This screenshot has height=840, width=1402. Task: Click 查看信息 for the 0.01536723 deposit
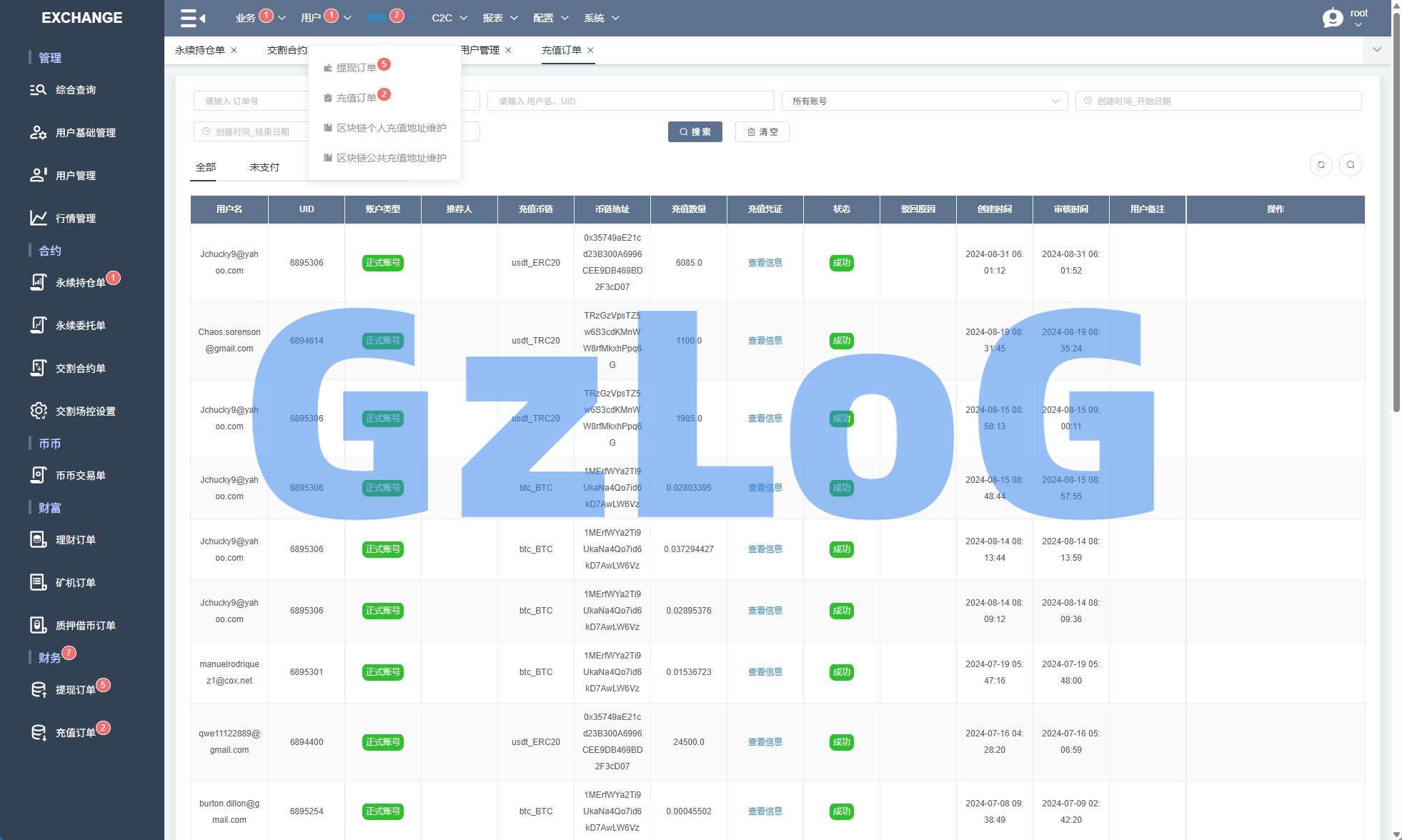point(765,672)
